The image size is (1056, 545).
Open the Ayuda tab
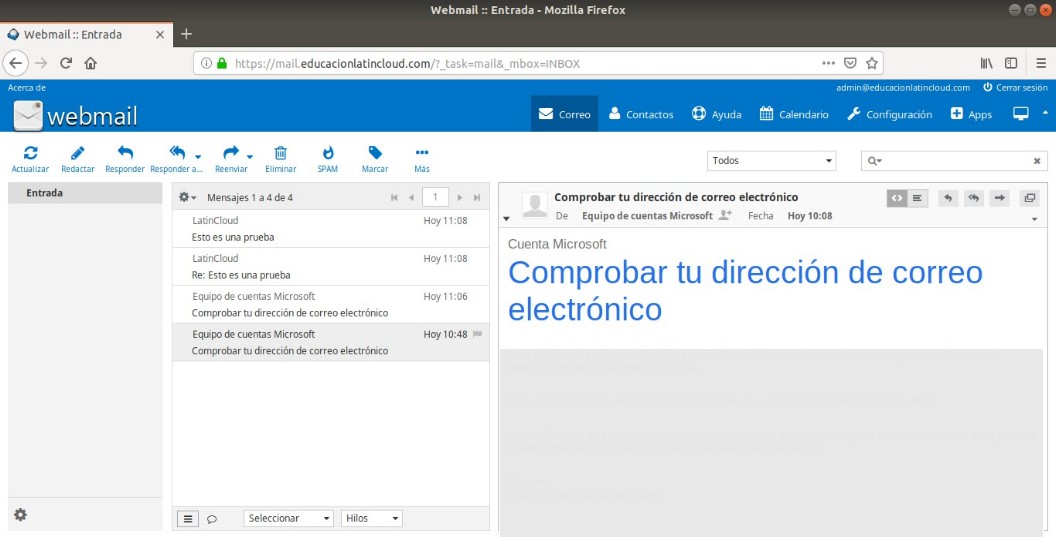717,114
